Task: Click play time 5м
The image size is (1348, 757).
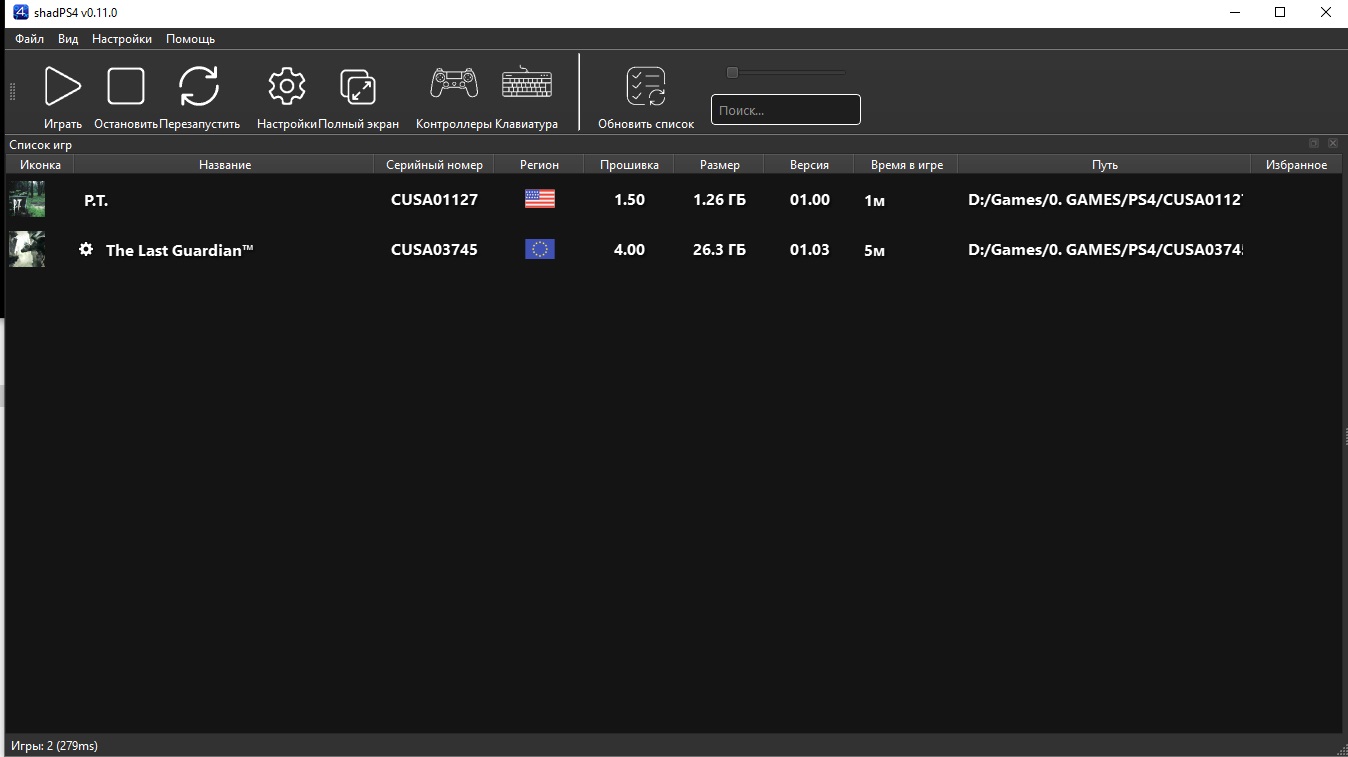Action: click(x=874, y=250)
